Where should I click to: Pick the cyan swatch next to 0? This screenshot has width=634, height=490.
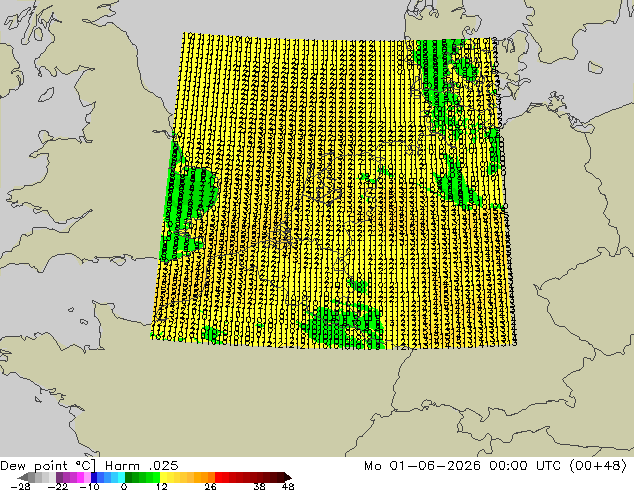tap(121, 477)
